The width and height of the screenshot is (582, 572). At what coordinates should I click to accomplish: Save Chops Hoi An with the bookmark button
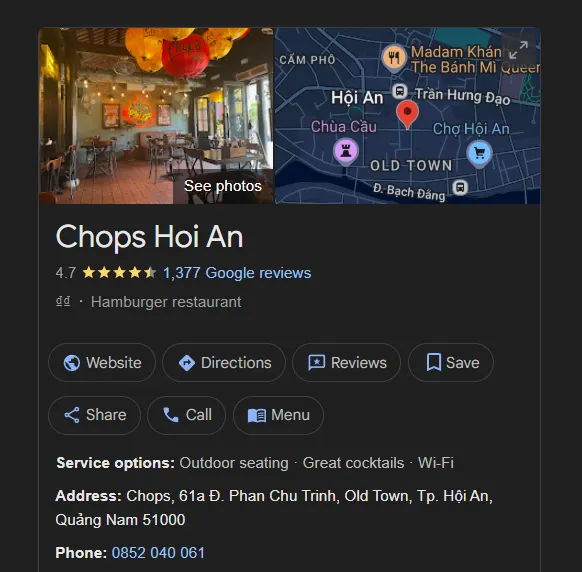point(451,363)
